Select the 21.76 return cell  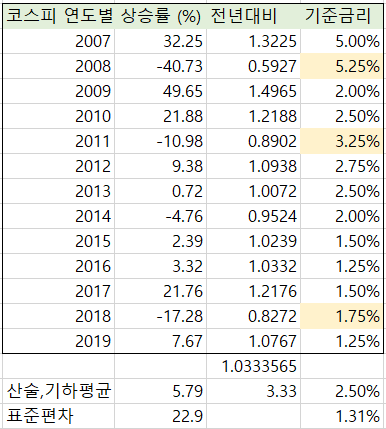click(x=160, y=291)
